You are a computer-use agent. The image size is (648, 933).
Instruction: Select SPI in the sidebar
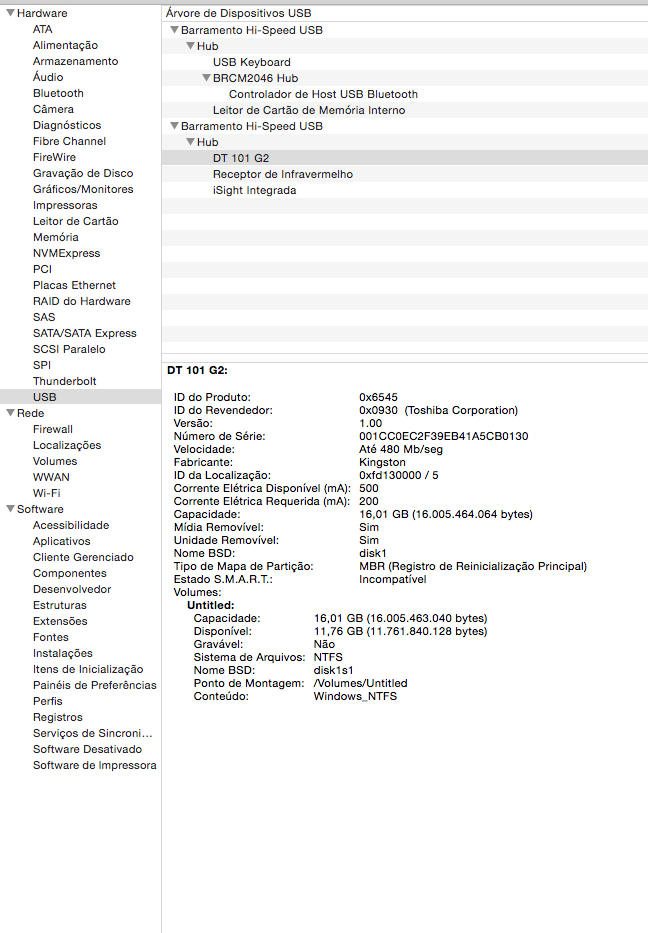[42, 365]
